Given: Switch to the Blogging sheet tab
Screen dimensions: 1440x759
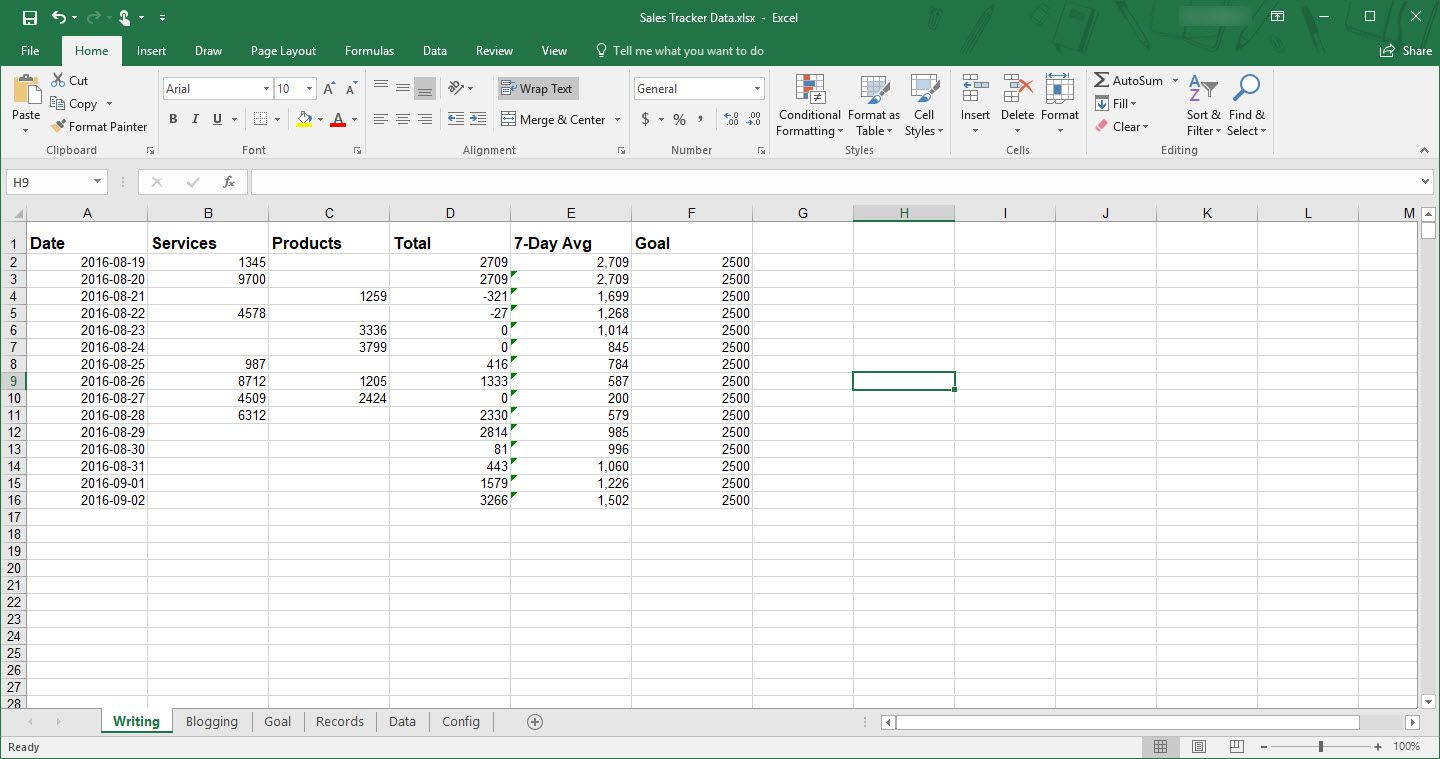Looking at the screenshot, I should pyautogui.click(x=212, y=722).
